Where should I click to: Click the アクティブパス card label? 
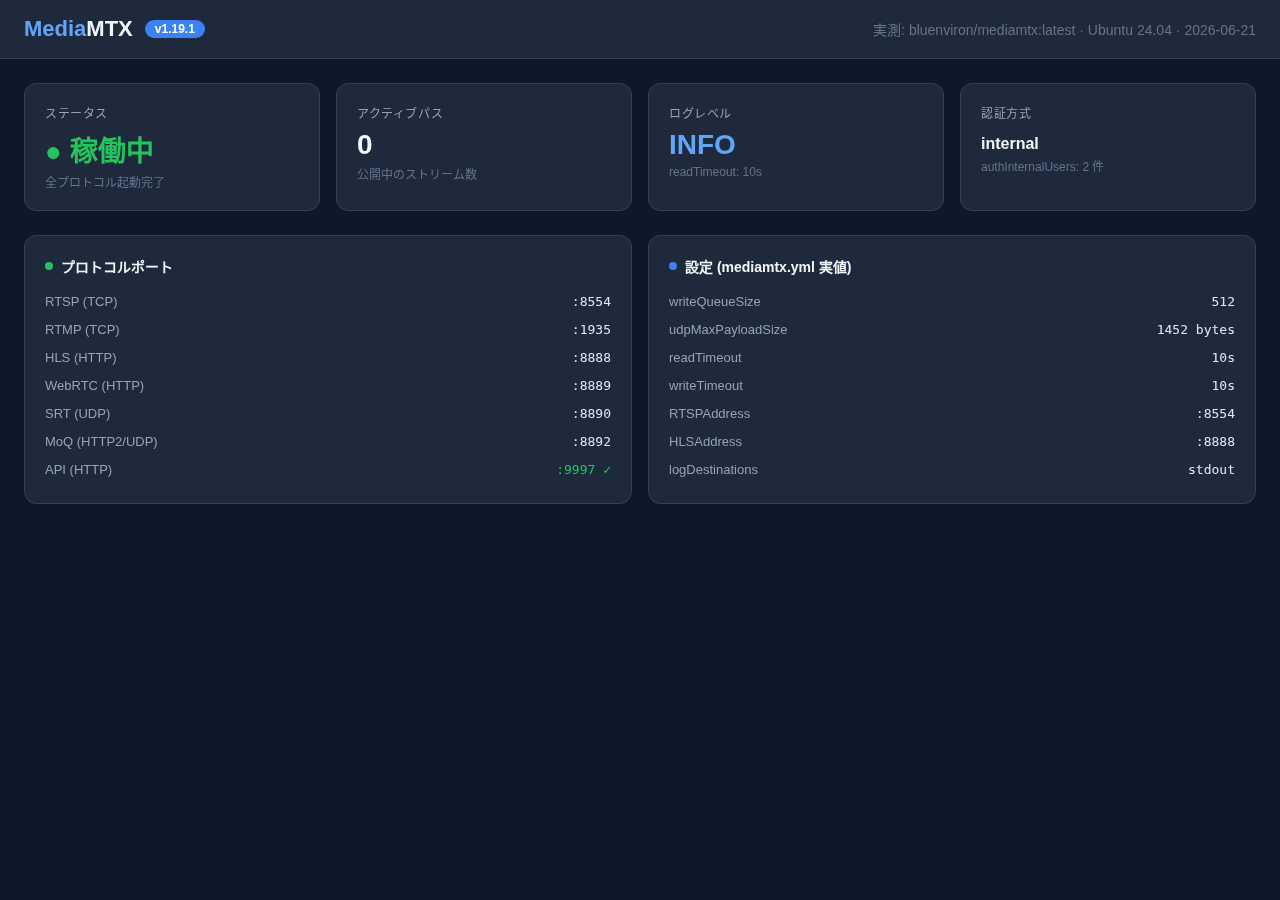click(x=400, y=113)
